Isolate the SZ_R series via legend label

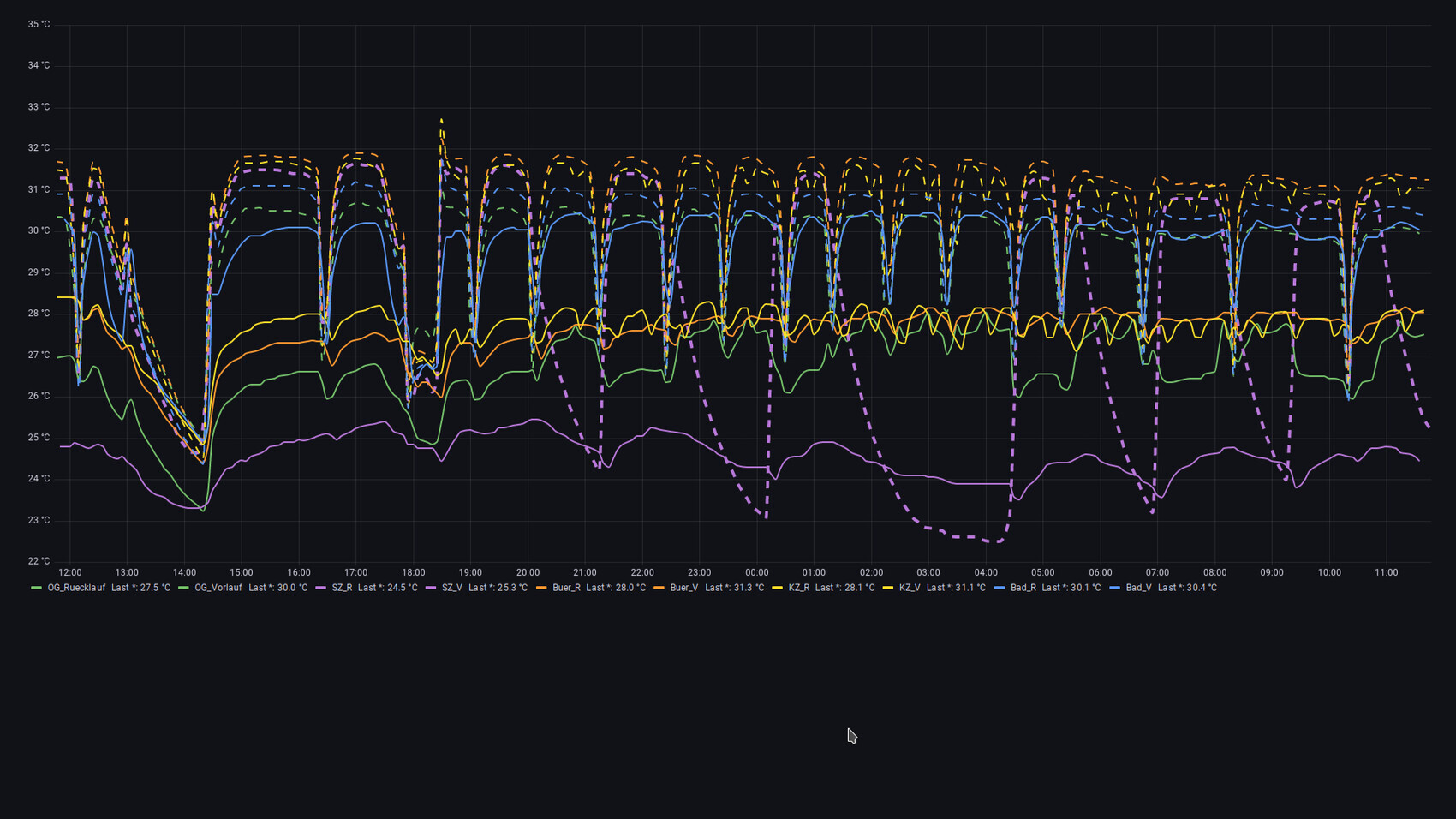tap(342, 588)
